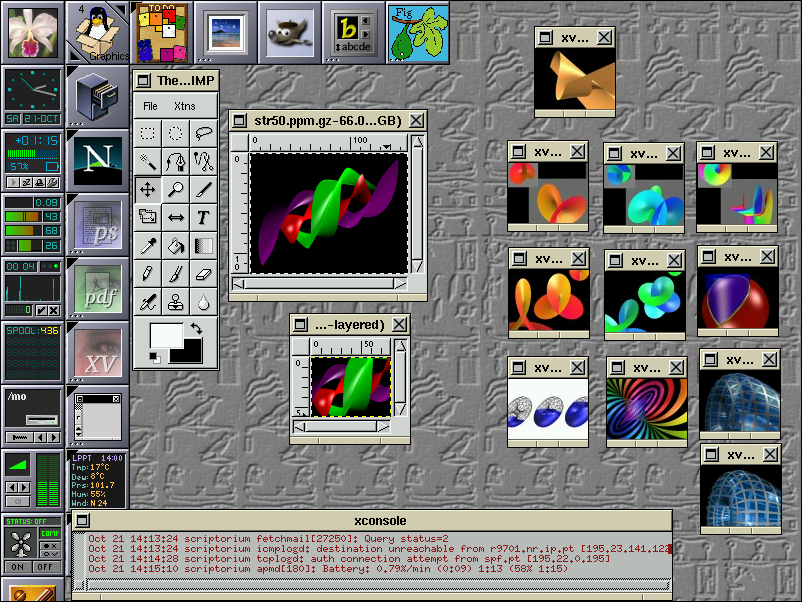The image size is (802, 602).
Task: Select the Clone stamp tool
Action: click(176, 301)
